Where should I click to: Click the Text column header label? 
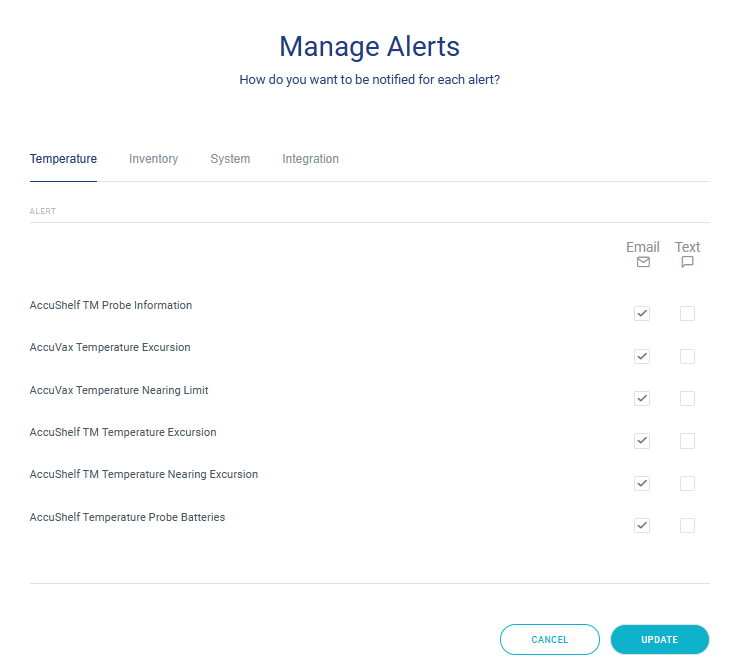[687, 247]
